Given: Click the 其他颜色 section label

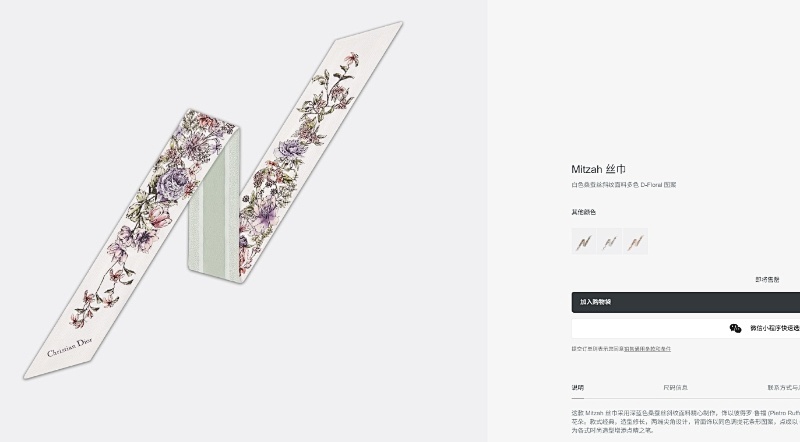Looking at the screenshot, I should coord(584,212).
